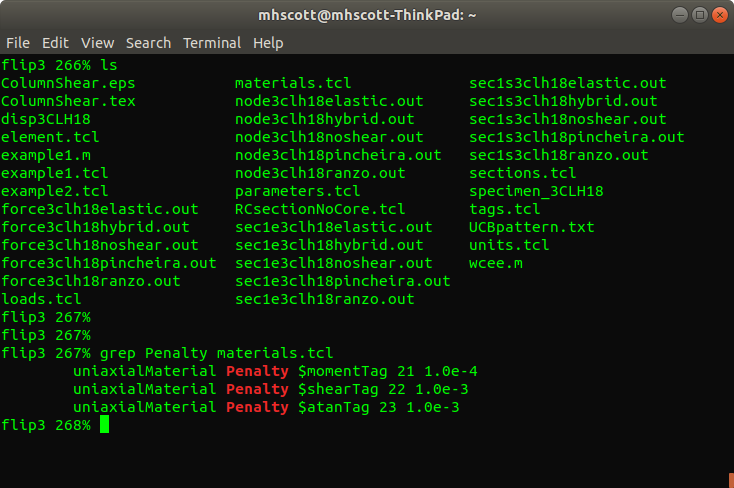Open the File menu
Screen dimensions: 734x488
(18, 43)
